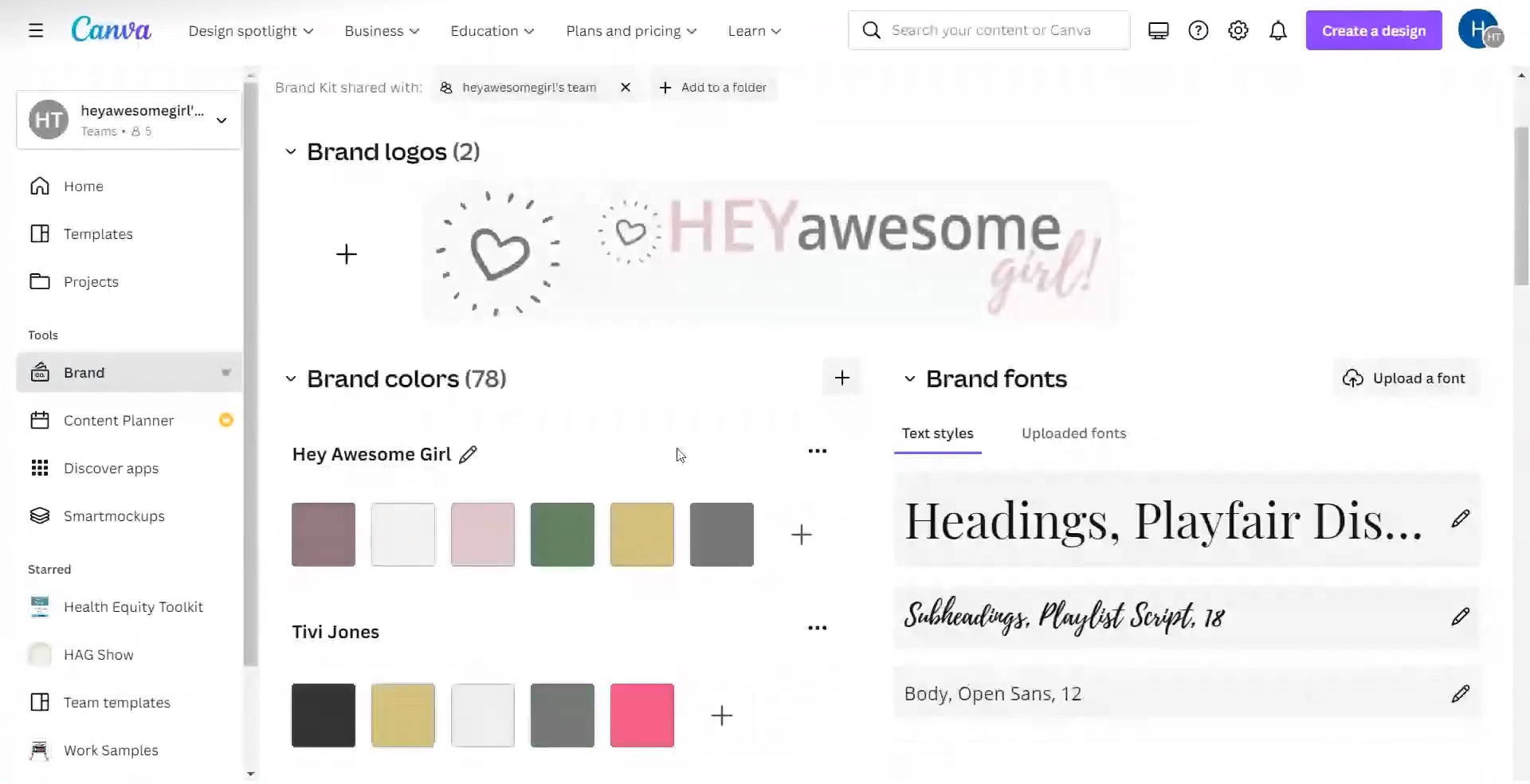Select the green swatch in Hey Awesome Girl
Screen dimensions: 1530x784
point(563,535)
